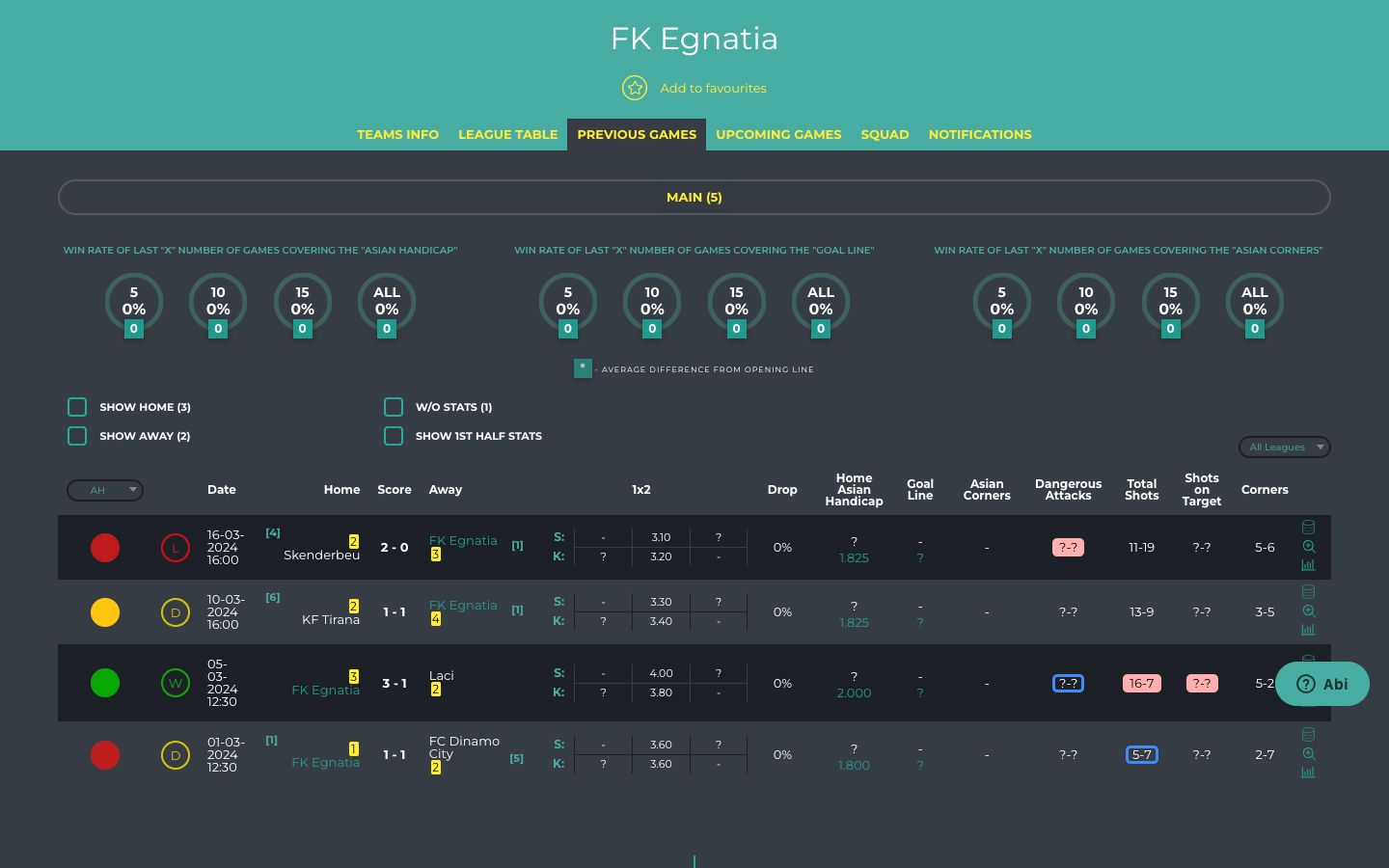Screen dimensions: 1389x868
Task: Click the magnifier icon in the Skenderbeu row
Action: pos(1309,546)
